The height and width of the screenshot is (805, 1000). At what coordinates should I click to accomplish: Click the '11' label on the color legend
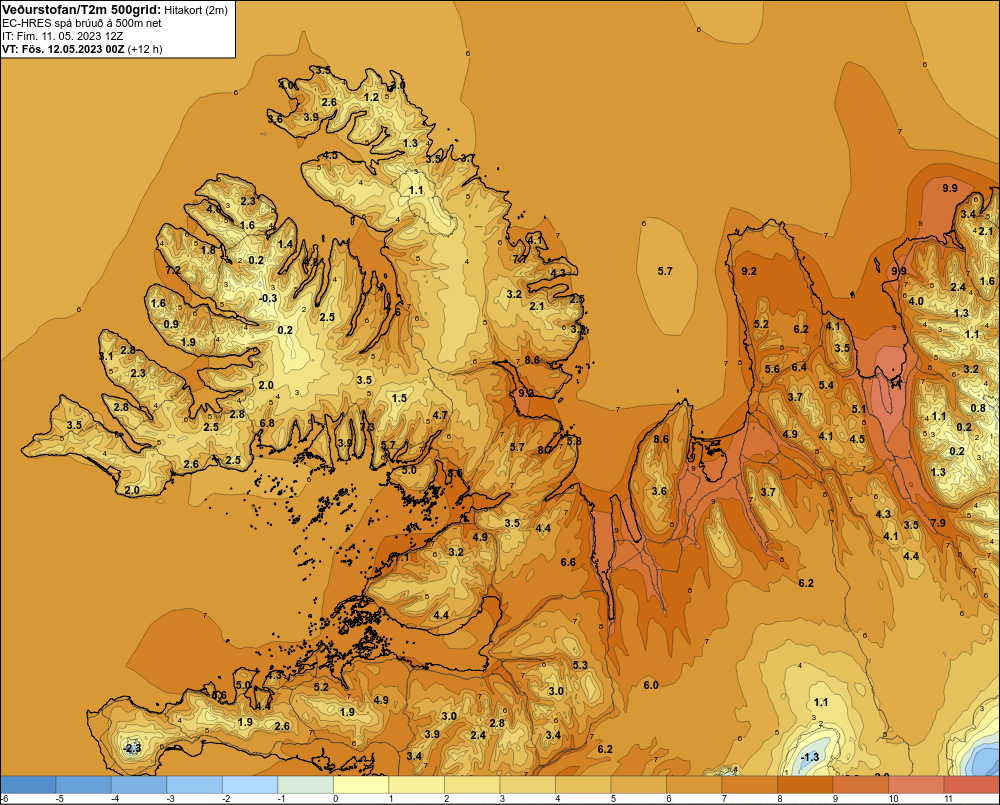point(948,799)
